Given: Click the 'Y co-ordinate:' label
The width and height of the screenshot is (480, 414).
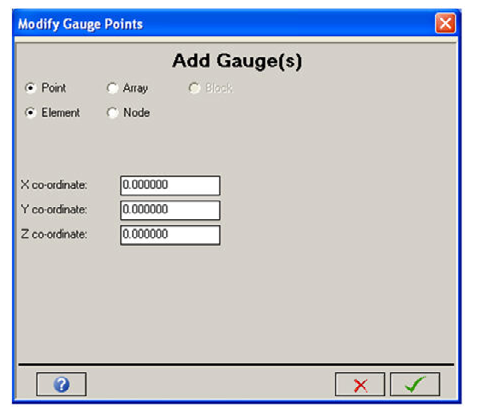Looking at the screenshot, I should coord(54,209).
